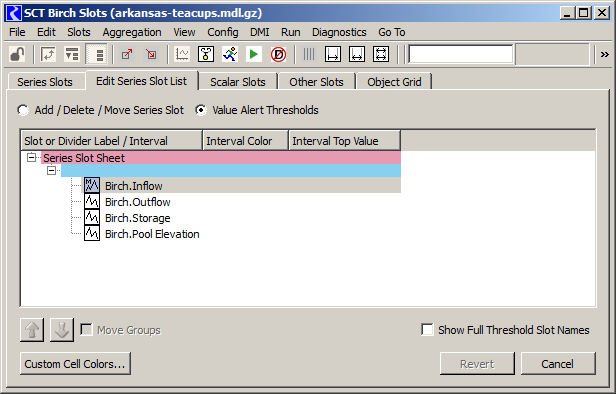616x394 pixels.
Task: Select the blue divider row
Action: click(231, 170)
